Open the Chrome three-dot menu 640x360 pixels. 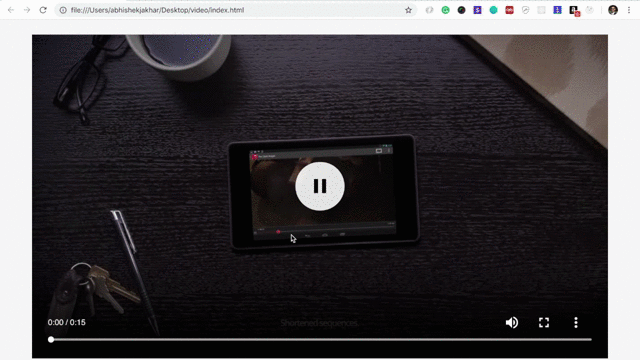(x=629, y=10)
